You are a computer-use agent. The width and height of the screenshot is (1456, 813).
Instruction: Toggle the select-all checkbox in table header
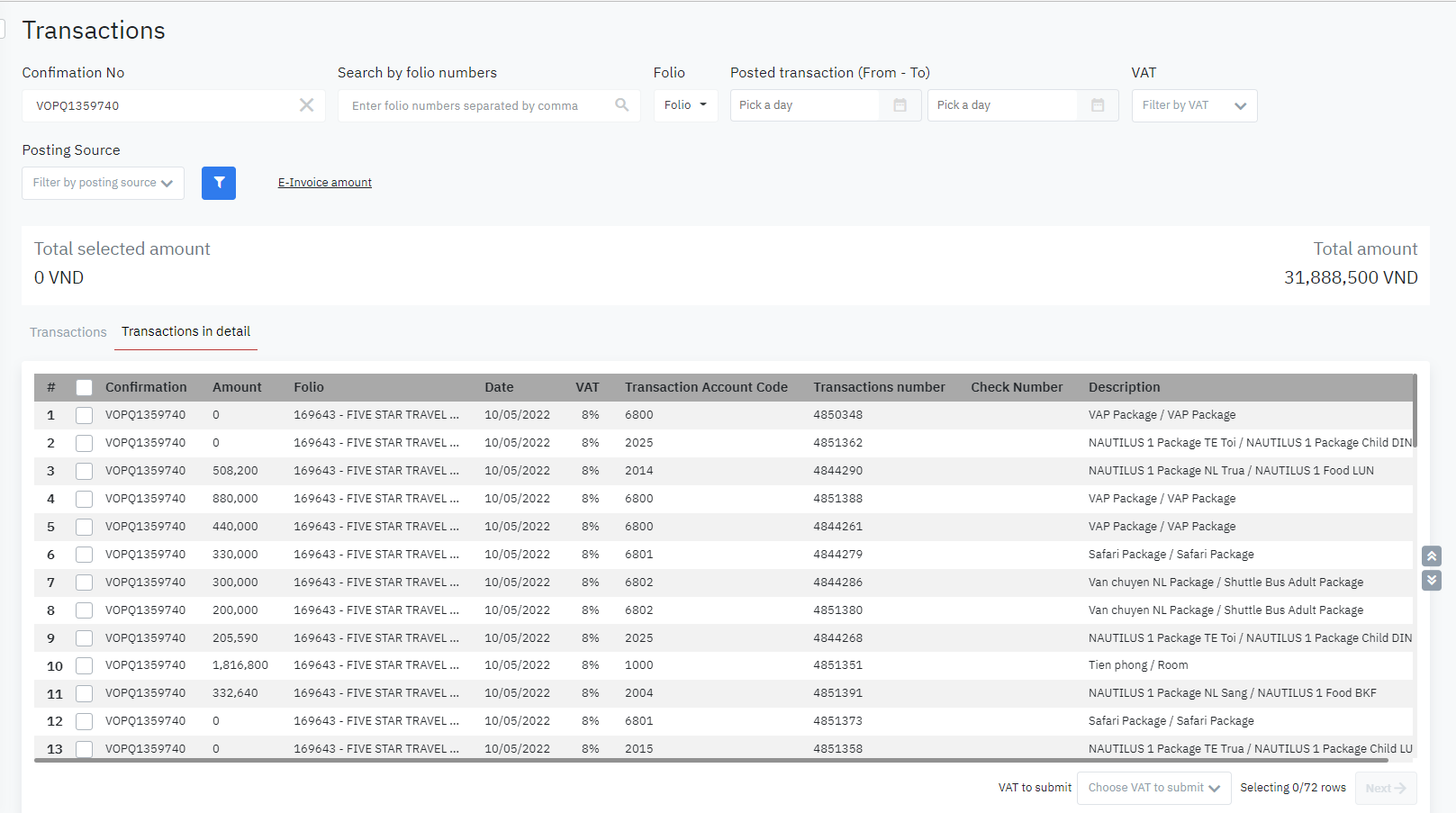click(x=85, y=387)
